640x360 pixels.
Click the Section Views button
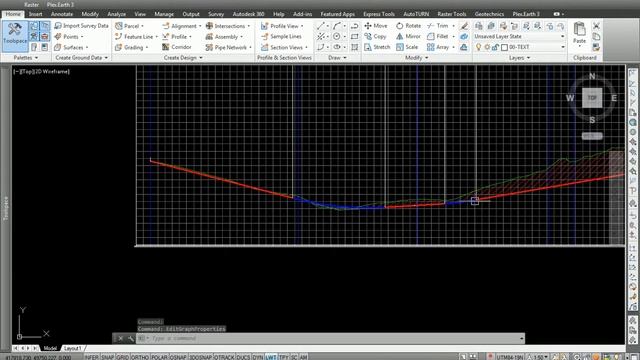[x=284, y=47]
